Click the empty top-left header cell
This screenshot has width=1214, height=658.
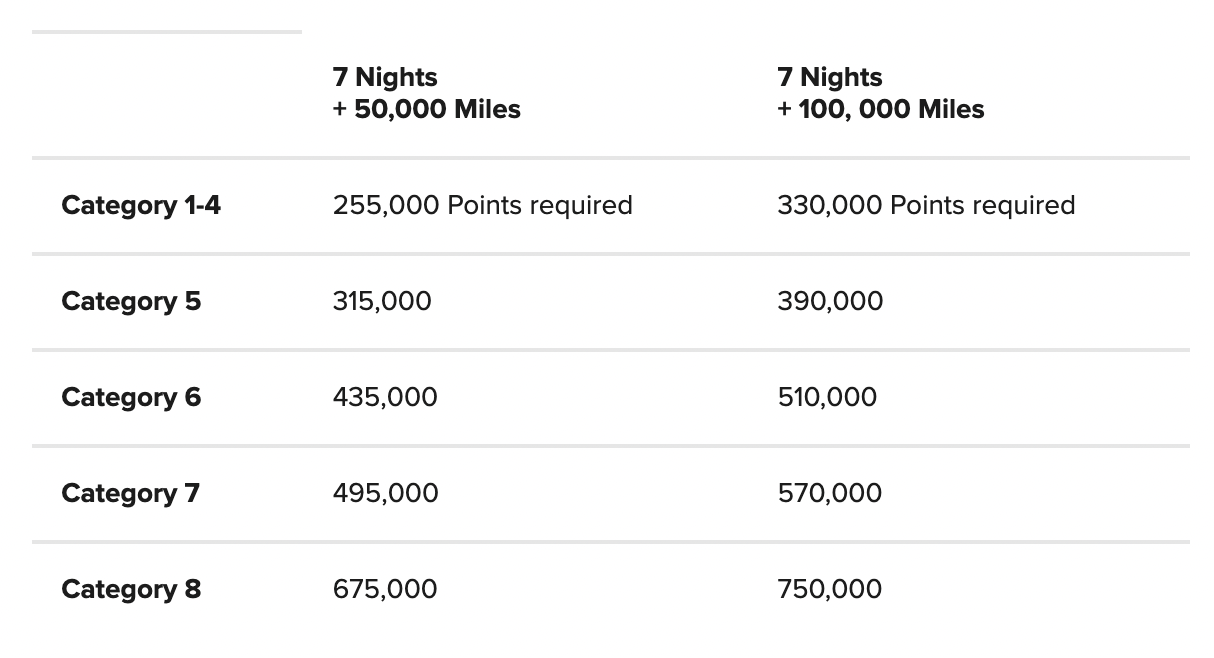(x=166, y=93)
